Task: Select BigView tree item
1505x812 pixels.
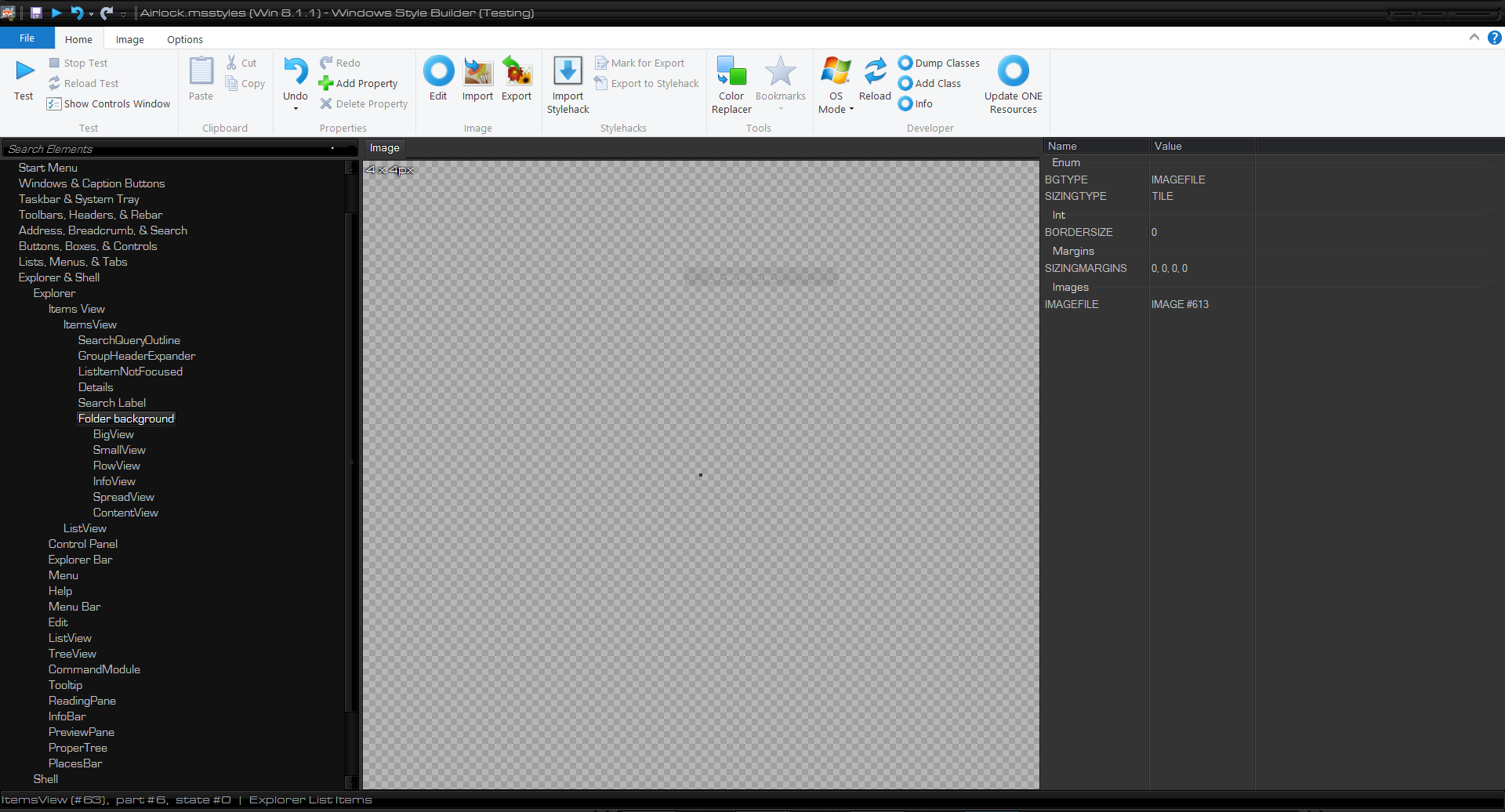Action: click(x=114, y=434)
